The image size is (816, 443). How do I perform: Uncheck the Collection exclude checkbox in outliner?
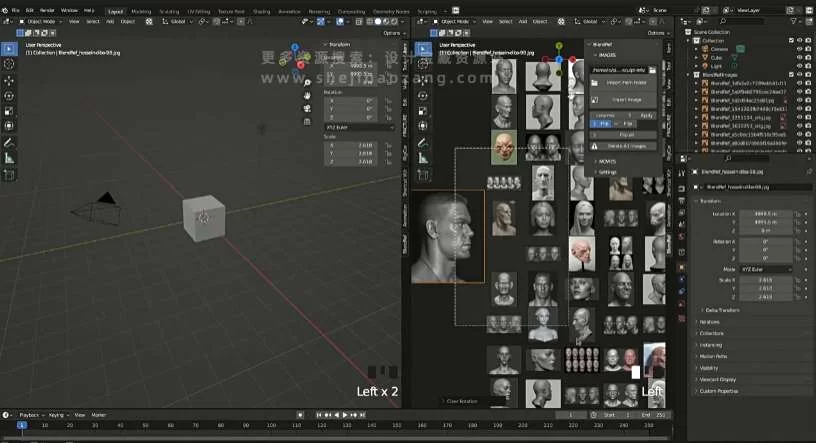(791, 40)
